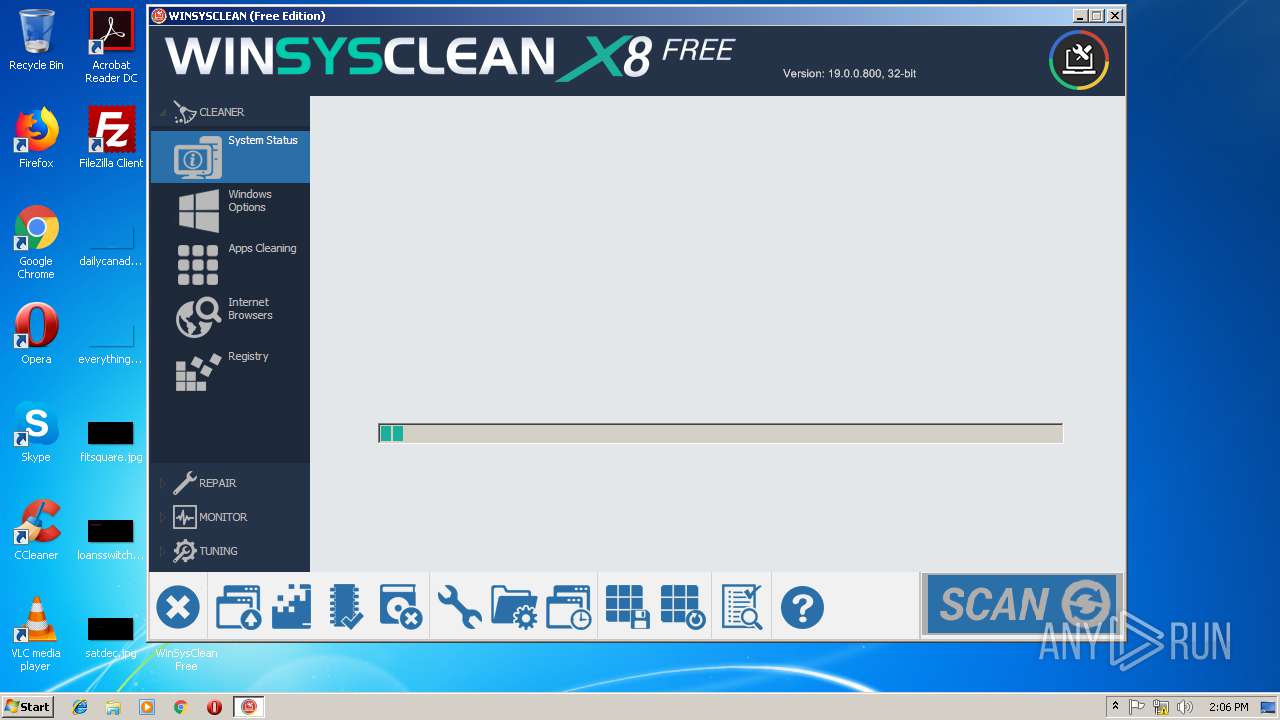
Task: Click the window upload arrow toolbar icon
Action: point(238,607)
